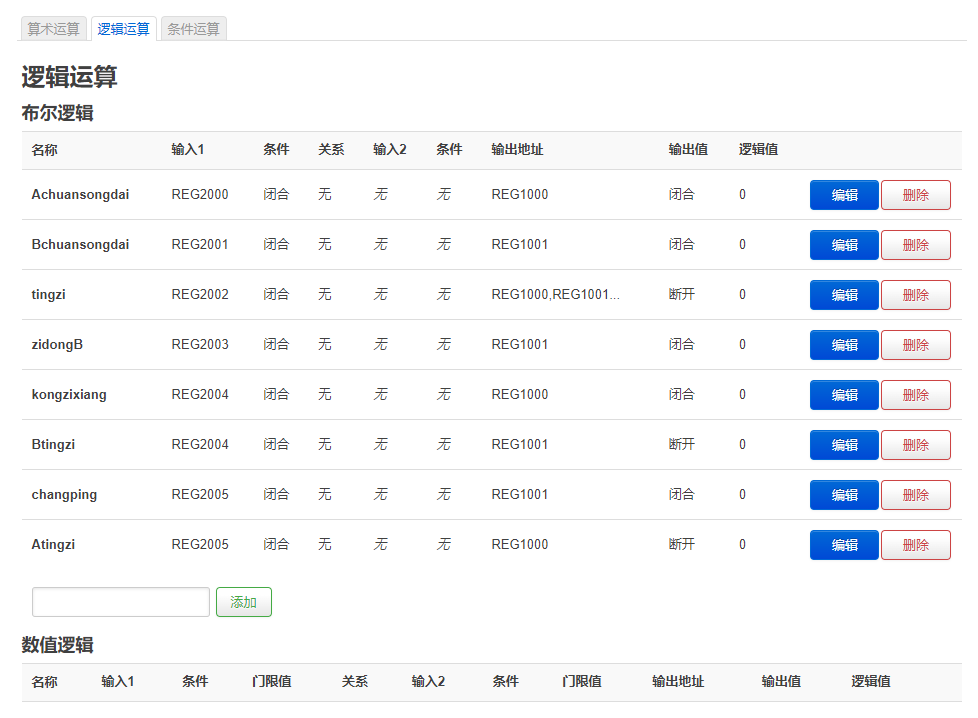978x718 pixels.
Task: Click the new logic name input field
Action: point(121,602)
